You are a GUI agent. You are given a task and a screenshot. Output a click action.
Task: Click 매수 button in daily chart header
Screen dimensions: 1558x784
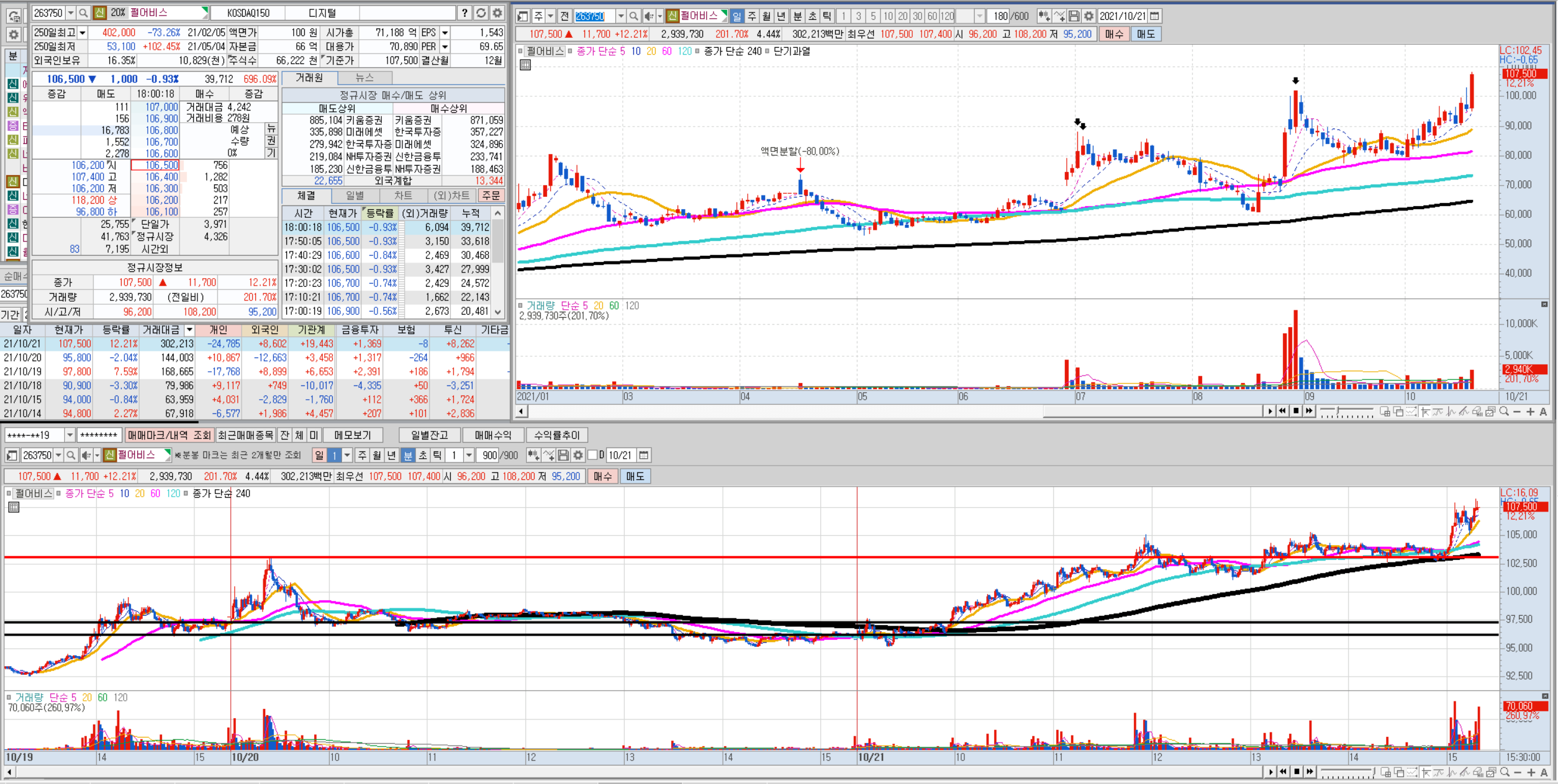click(x=1114, y=34)
